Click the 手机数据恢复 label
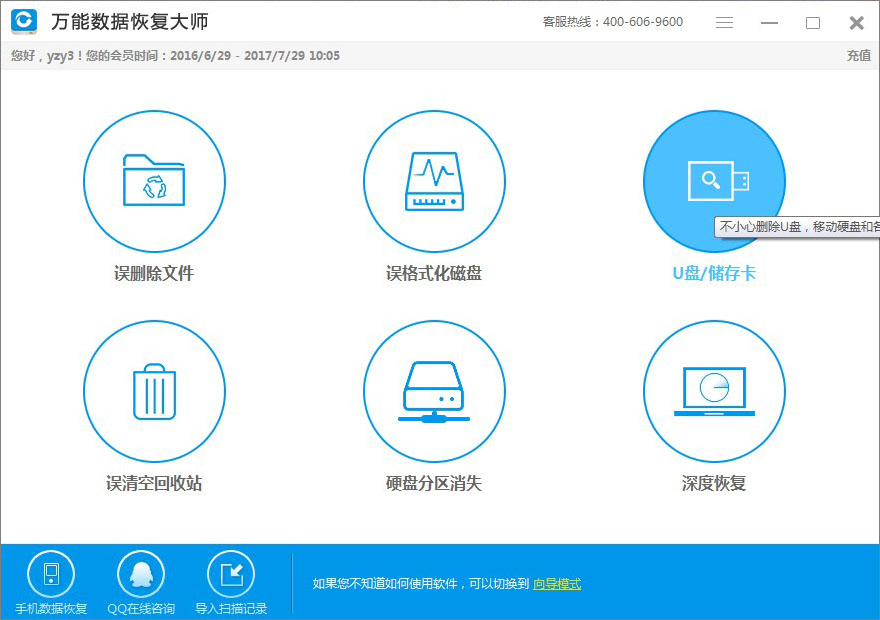Screen dimensions: 880x620 click(x=51, y=609)
